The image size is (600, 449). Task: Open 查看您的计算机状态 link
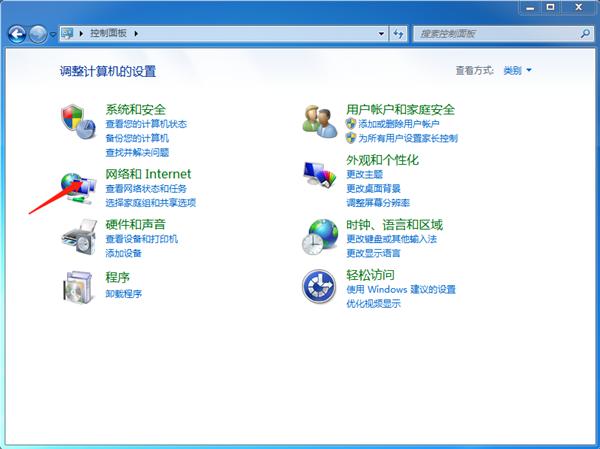click(146, 124)
